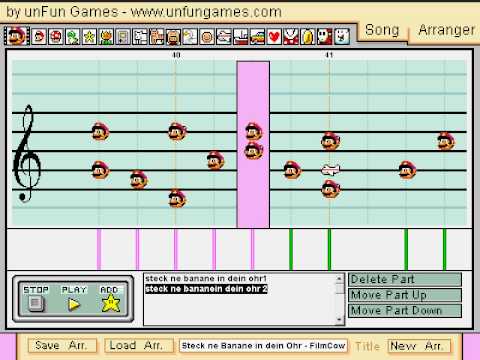Click the parts list scroll-down arrow
Image resolution: width=480 pixels, height=360 pixels.
point(339,320)
